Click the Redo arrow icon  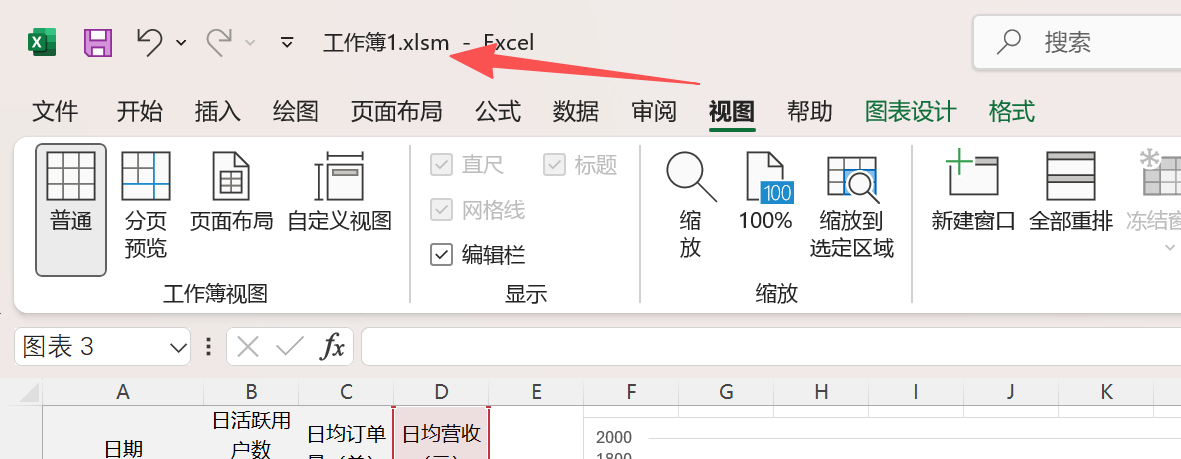click(x=220, y=42)
